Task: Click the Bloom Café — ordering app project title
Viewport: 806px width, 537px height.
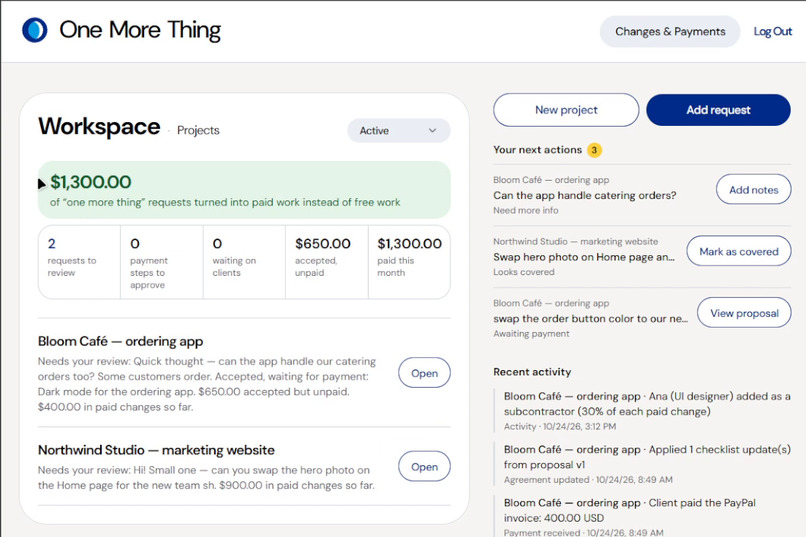Action: (x=120, y=341)
